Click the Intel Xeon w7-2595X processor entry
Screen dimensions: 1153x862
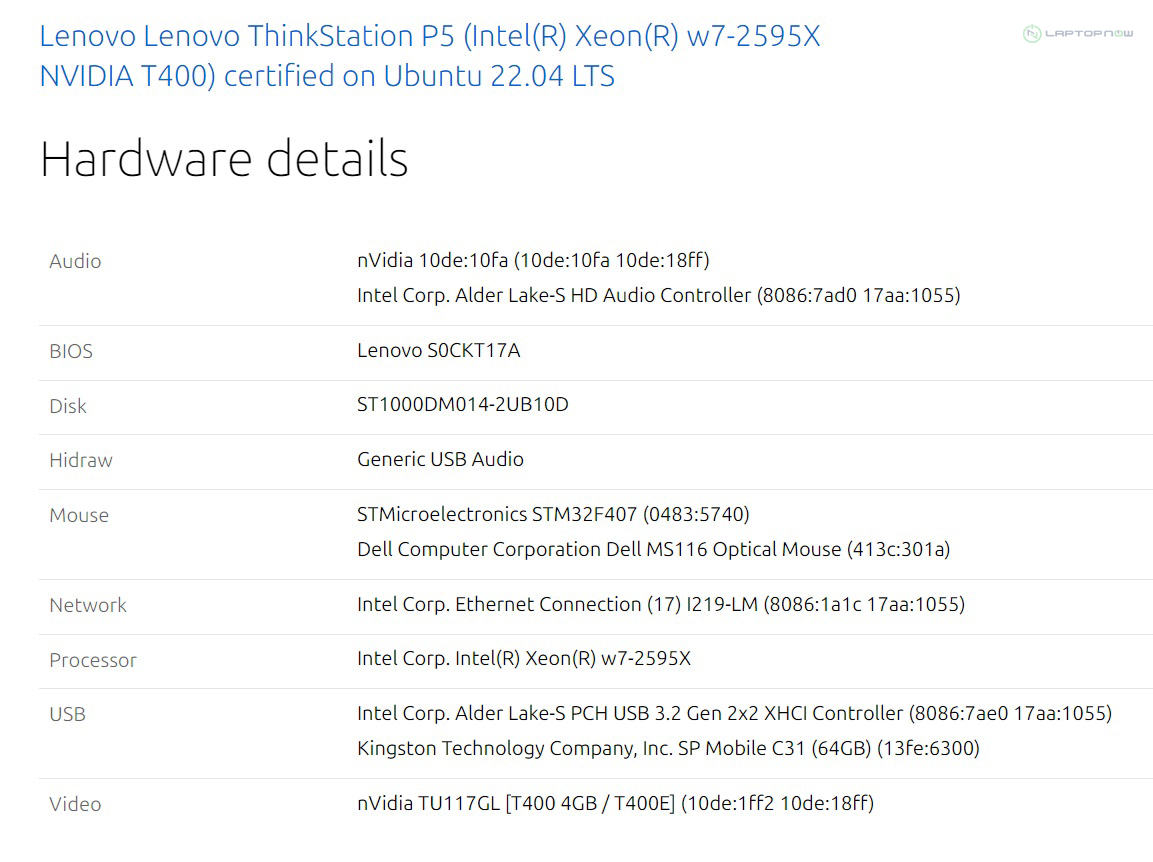[x=523, y=659]
